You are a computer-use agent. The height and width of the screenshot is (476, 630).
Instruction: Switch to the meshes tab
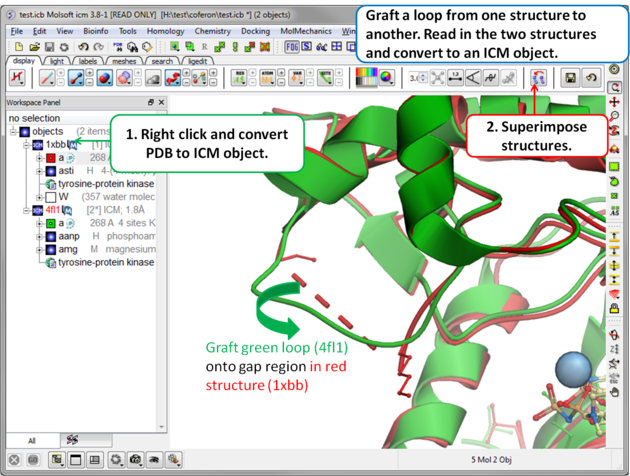pos(124,61)
